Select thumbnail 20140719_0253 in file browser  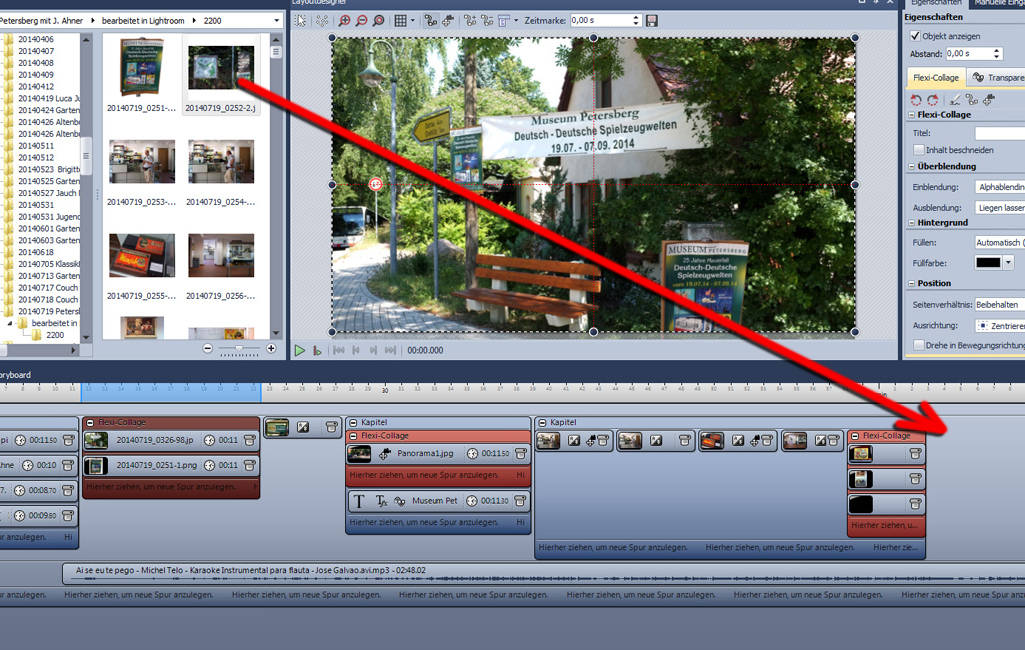pyautogui.click(x=142, y=162)
